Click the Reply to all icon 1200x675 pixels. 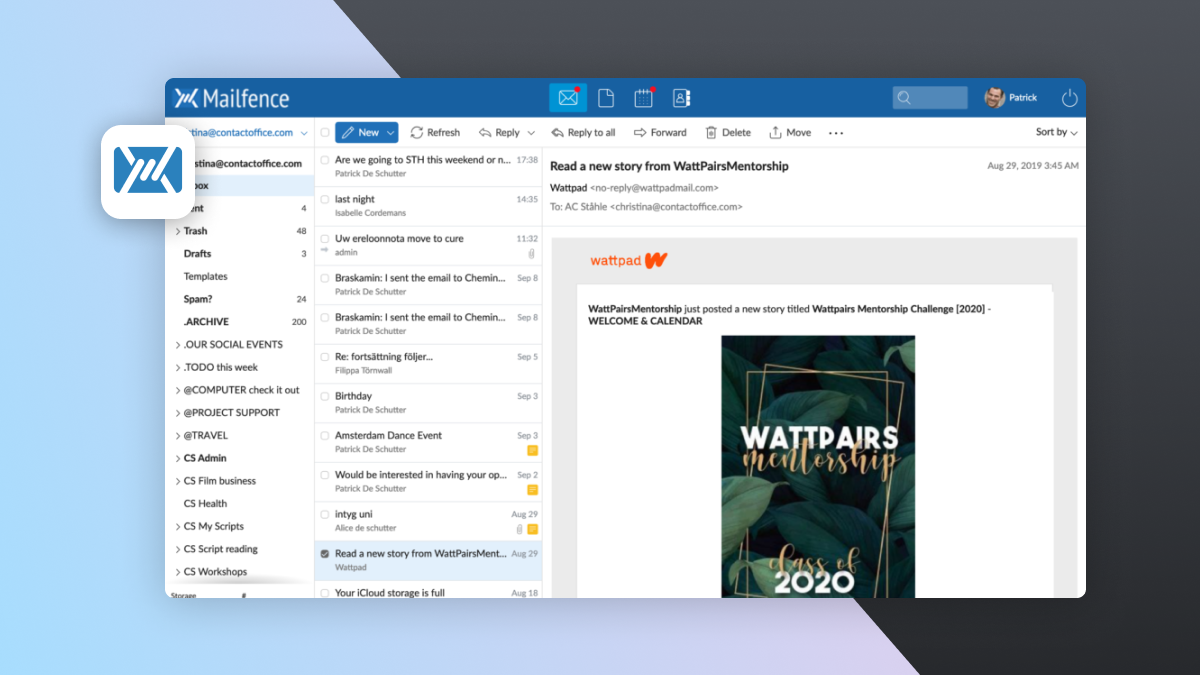(557, 132)
